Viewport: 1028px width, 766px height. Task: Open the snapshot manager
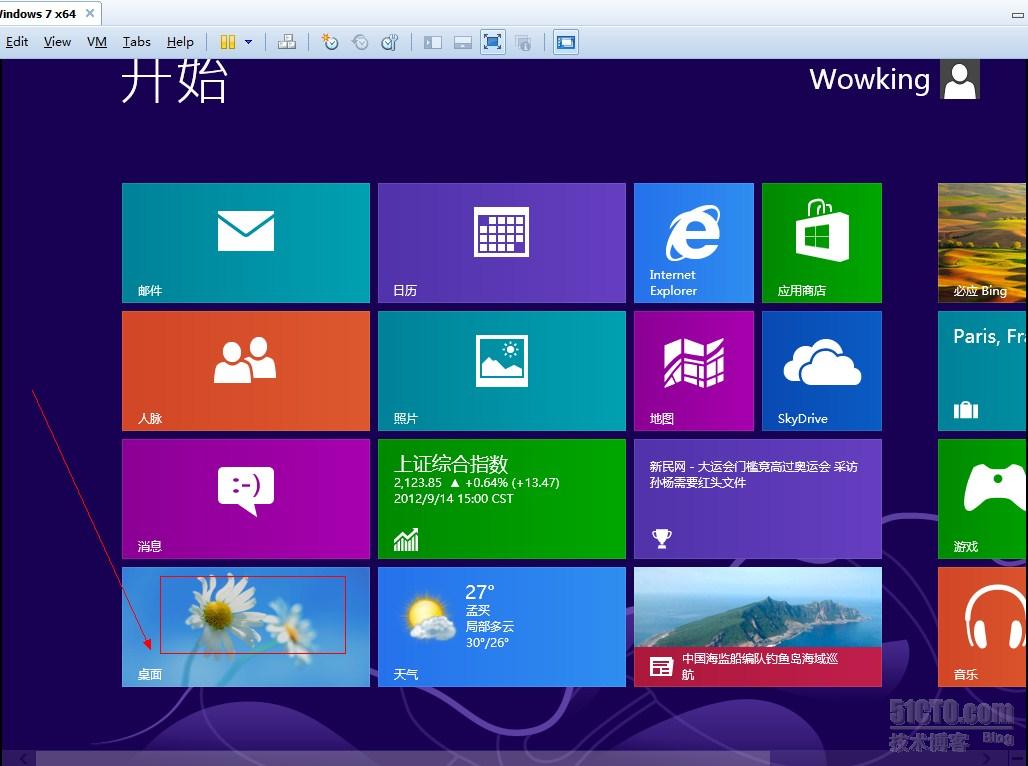[390, 42]
